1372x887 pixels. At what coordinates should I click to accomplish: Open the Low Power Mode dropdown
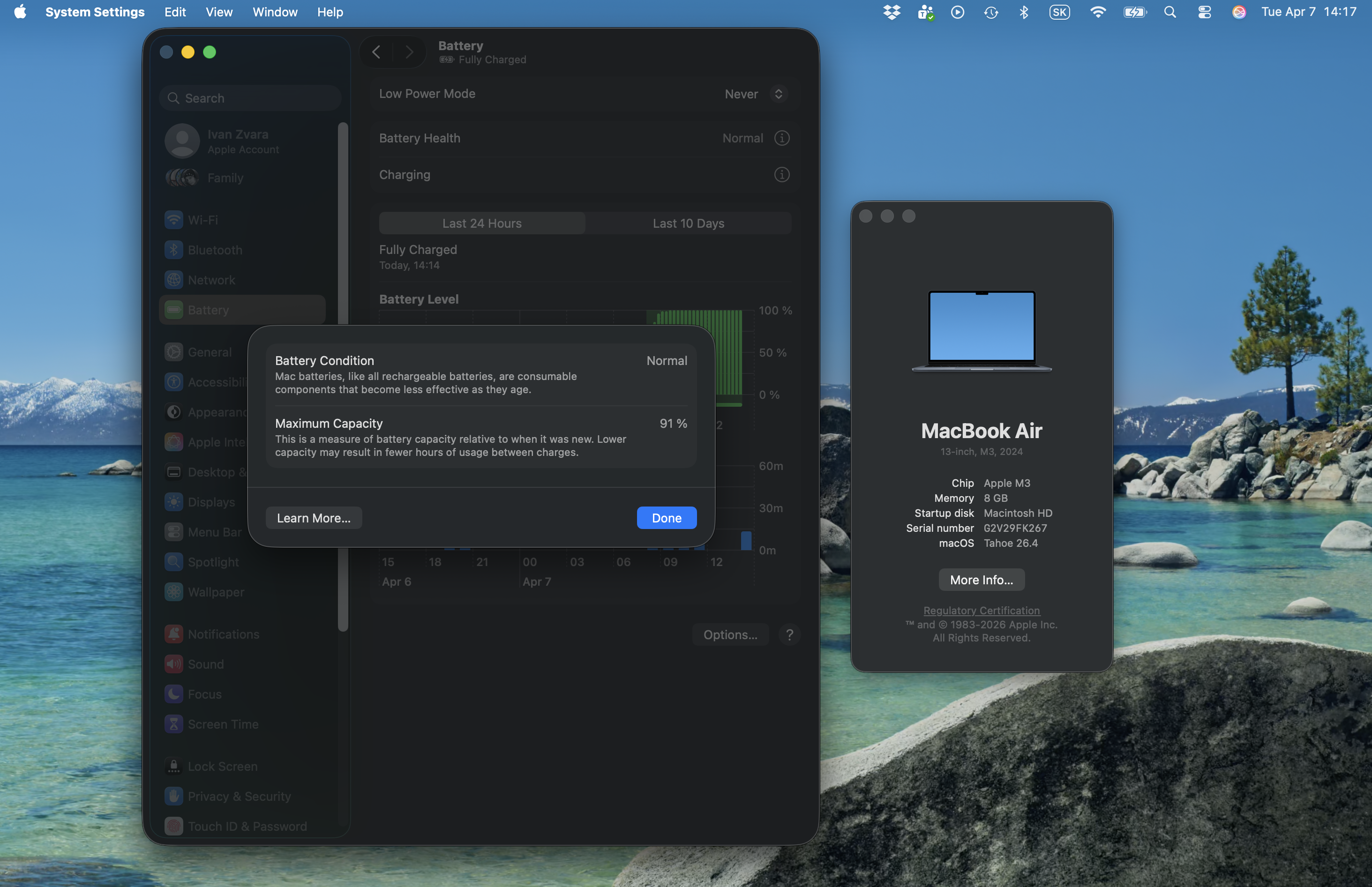click(x=755, y=94)
